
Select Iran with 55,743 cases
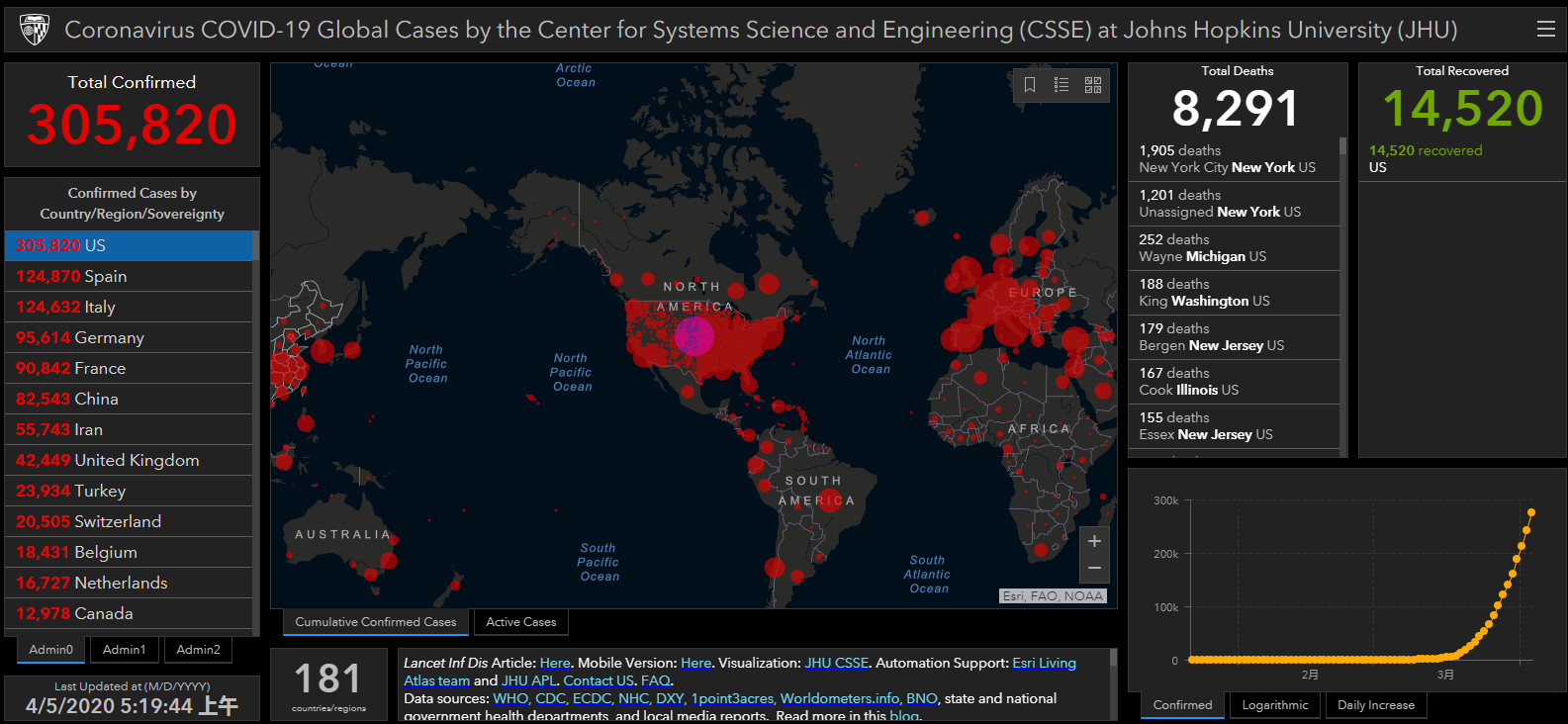click(129, 429)
